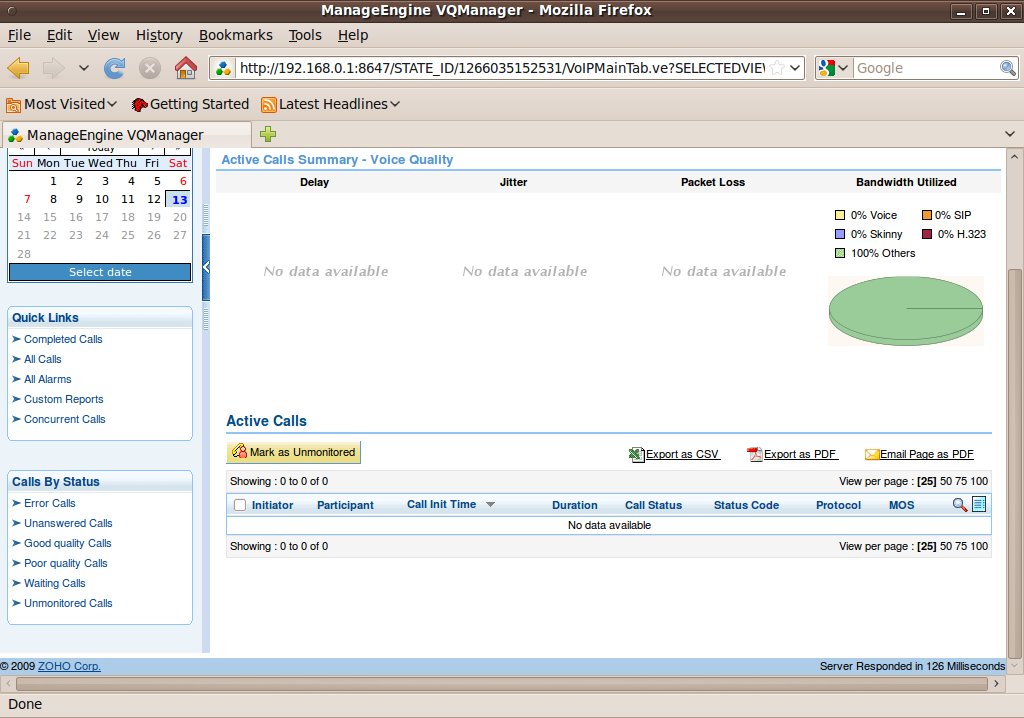
Task: Click the Mark as Unmonitored button
Action: point(293,452)
